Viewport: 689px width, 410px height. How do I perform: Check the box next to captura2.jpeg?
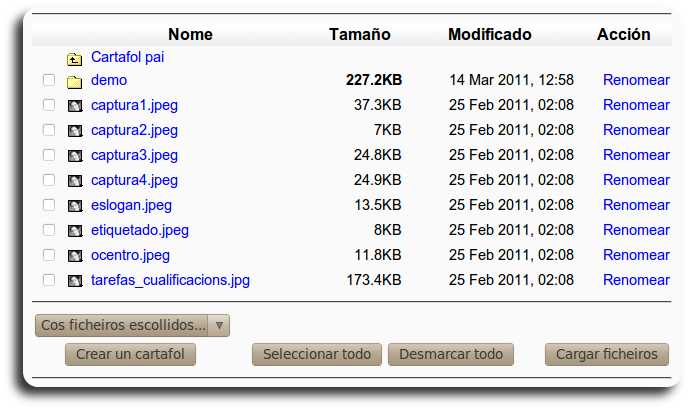point(48,130)
